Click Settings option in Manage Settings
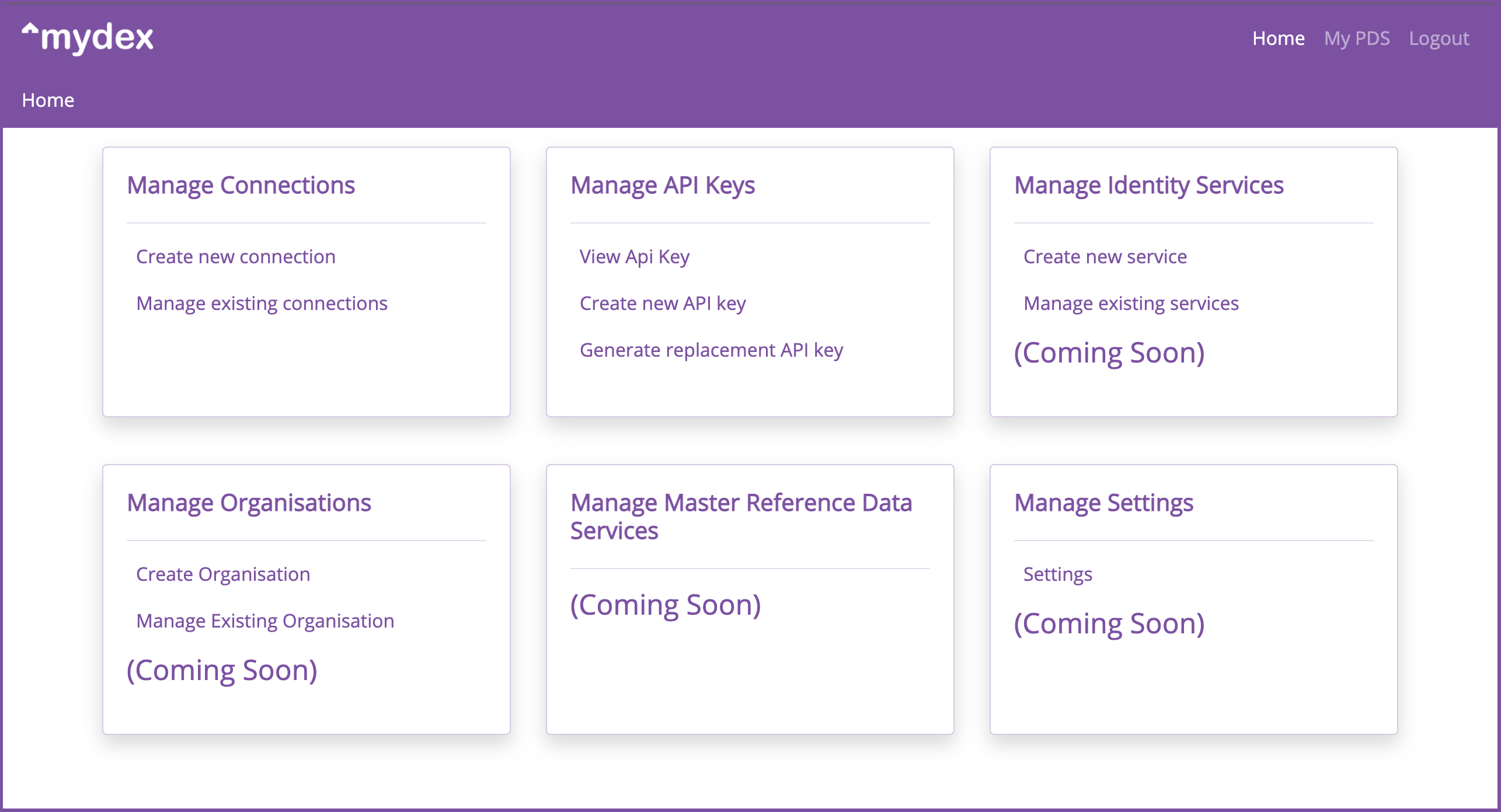Image resolution: width=1501 pixels, height=812 pixels. pos(1057,573)
